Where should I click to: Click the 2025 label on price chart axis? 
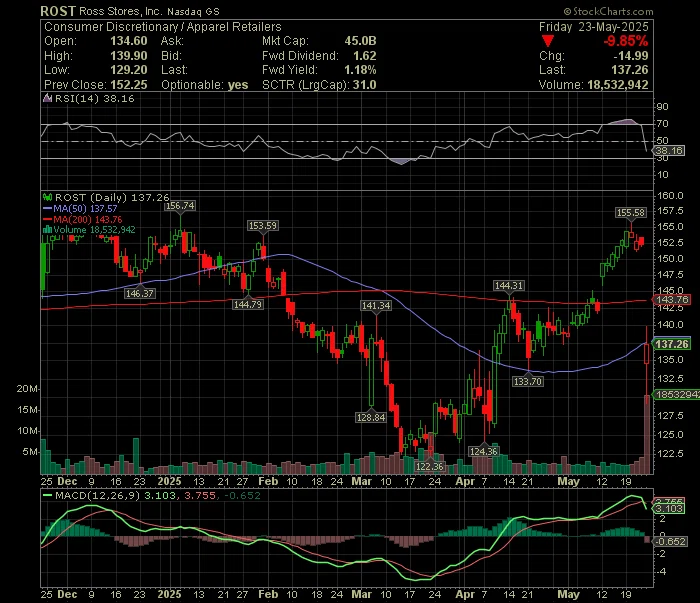click(170, 482)
